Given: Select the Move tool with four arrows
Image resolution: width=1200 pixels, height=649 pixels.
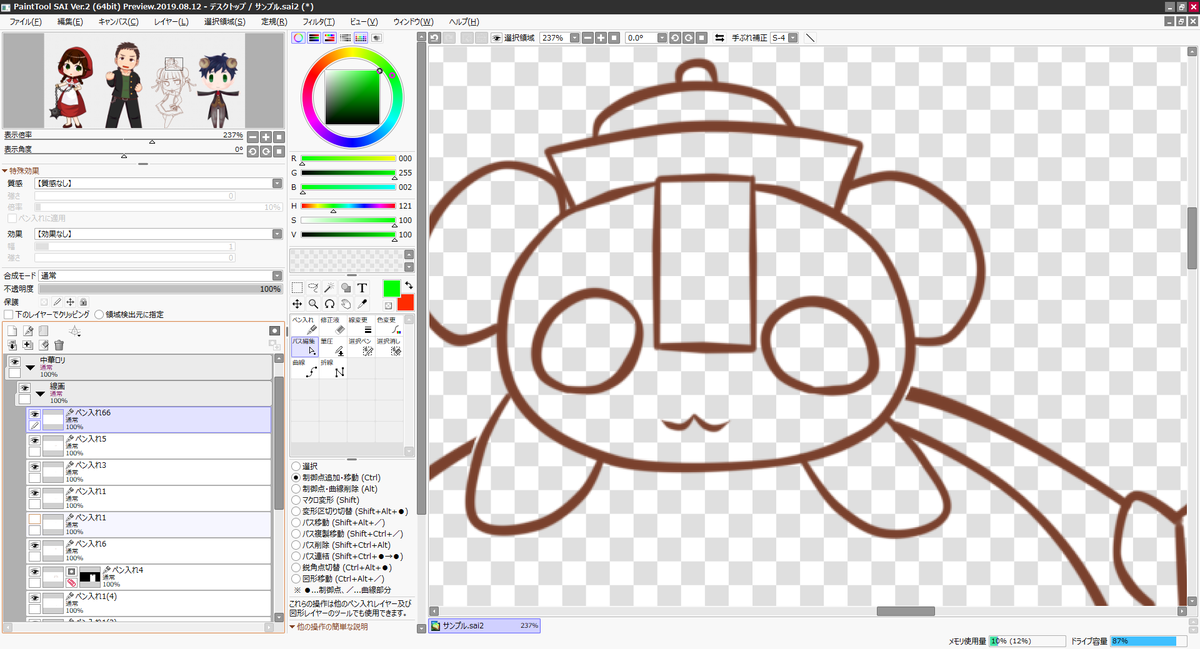Looking at the screenshot, I should coord(297,303).
